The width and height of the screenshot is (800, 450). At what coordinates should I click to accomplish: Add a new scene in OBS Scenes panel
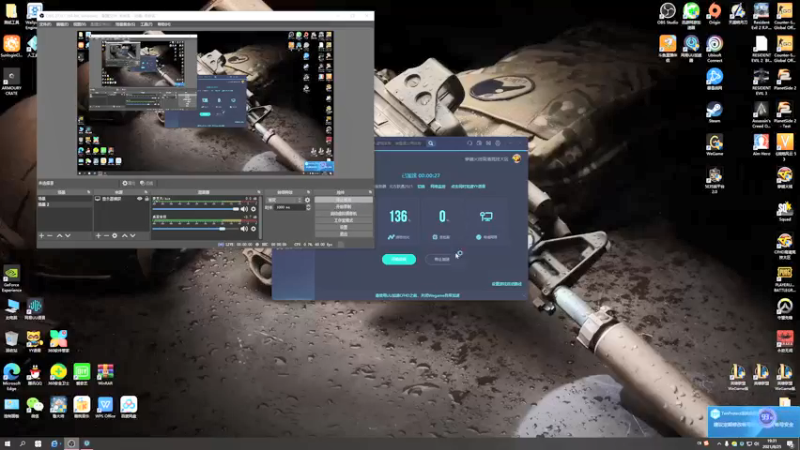[x=42, y=236]
